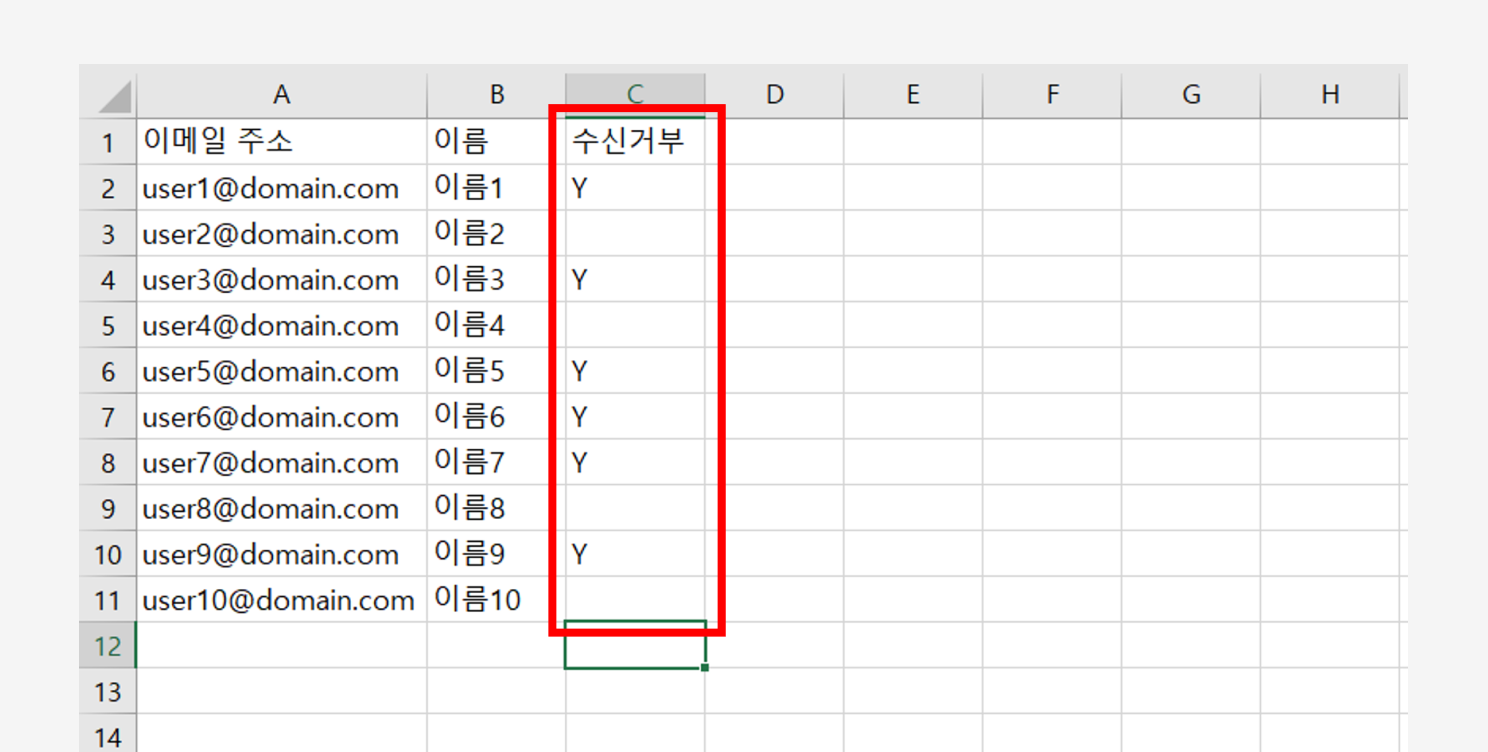This screenshot has height=752, width=1488.
Task: Click the 이메일 주소 header cell
Action: (x=281, y=142)
